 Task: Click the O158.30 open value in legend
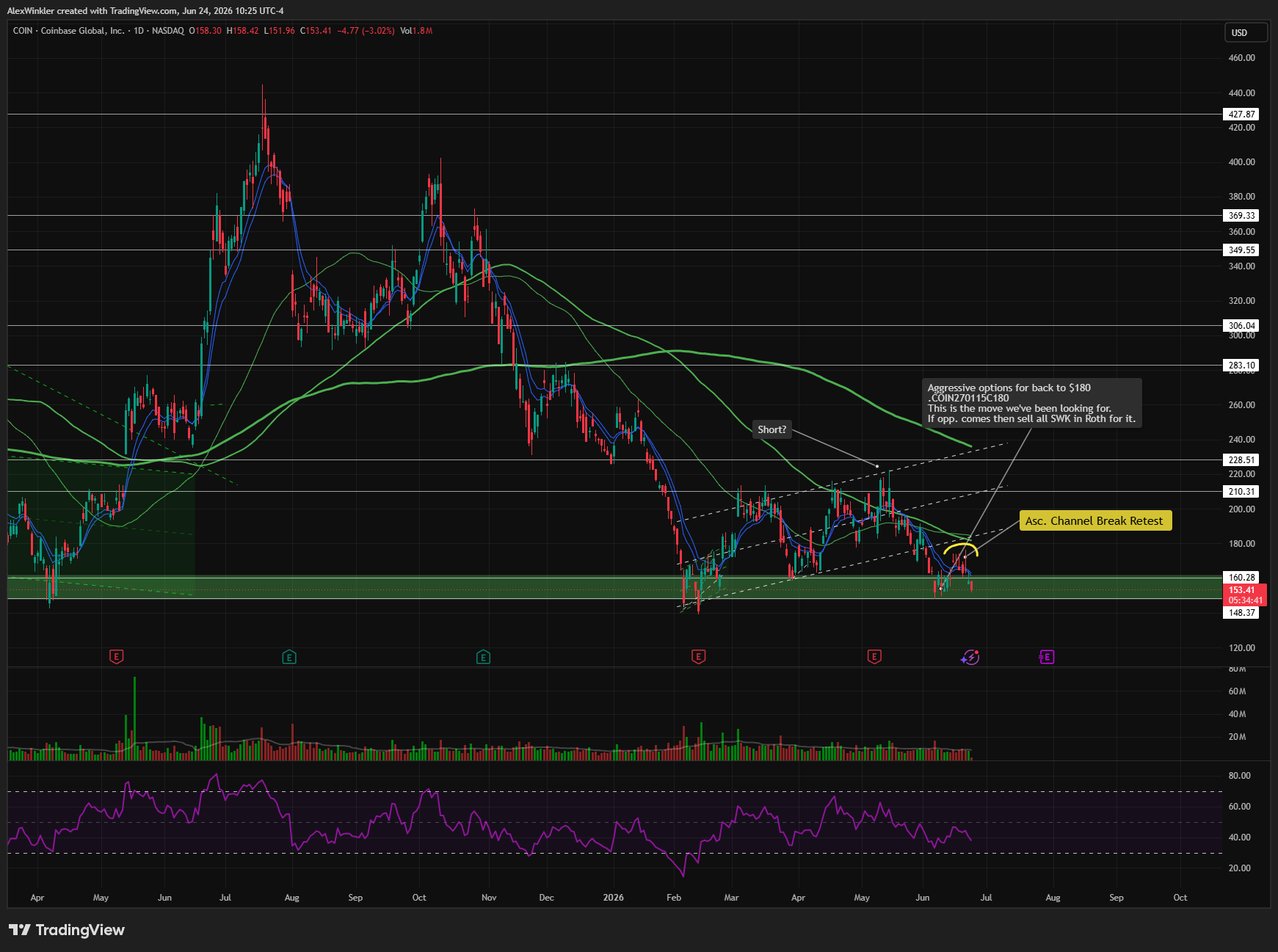(x=205, y=31)
